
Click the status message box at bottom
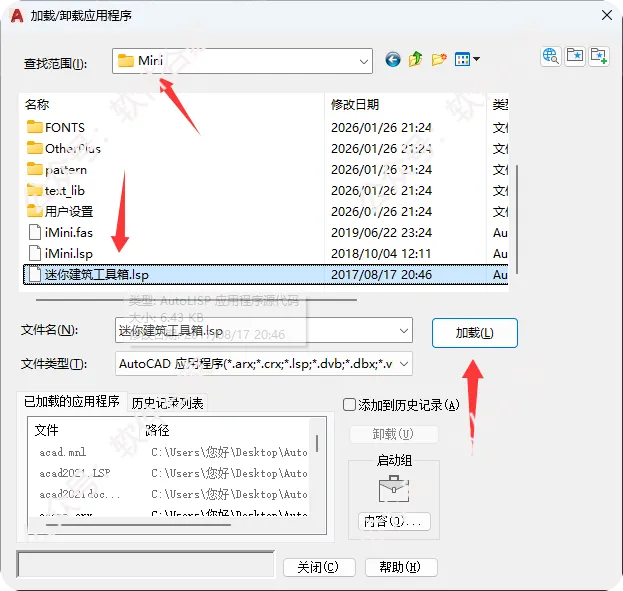tap(145, 564)
